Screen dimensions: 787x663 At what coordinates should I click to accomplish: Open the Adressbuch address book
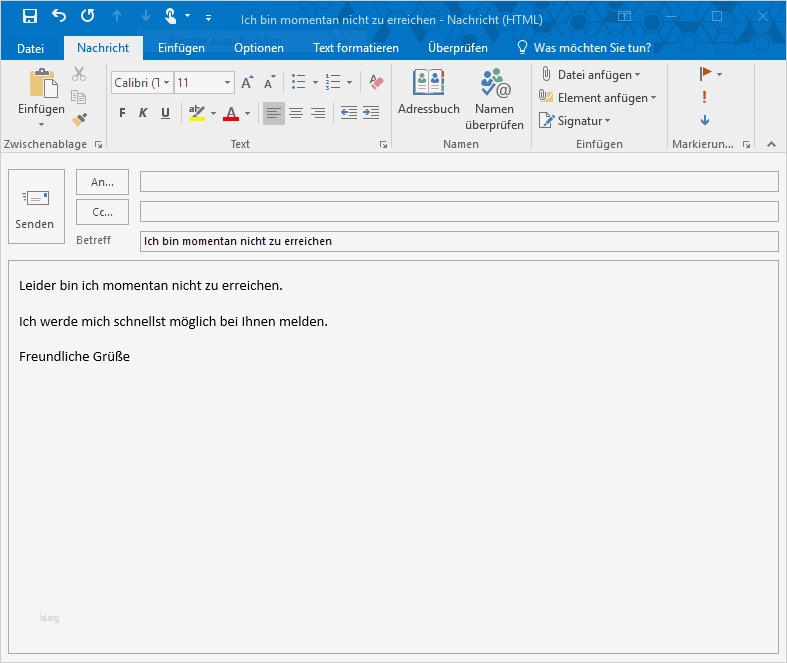tap(428, 92)
